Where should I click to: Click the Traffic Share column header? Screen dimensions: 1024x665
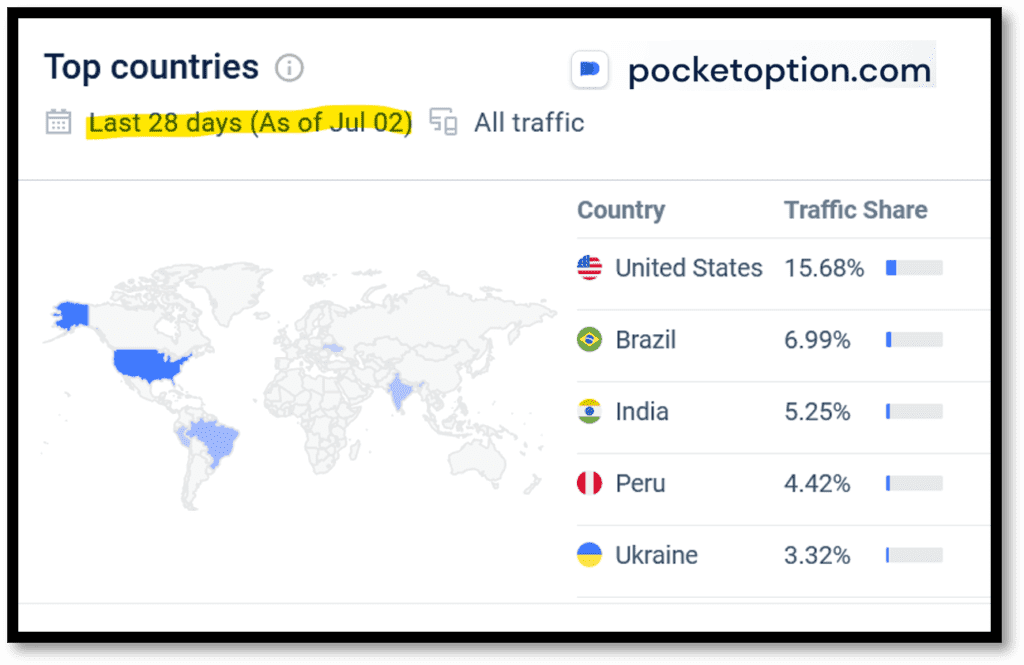click(855, 210)
